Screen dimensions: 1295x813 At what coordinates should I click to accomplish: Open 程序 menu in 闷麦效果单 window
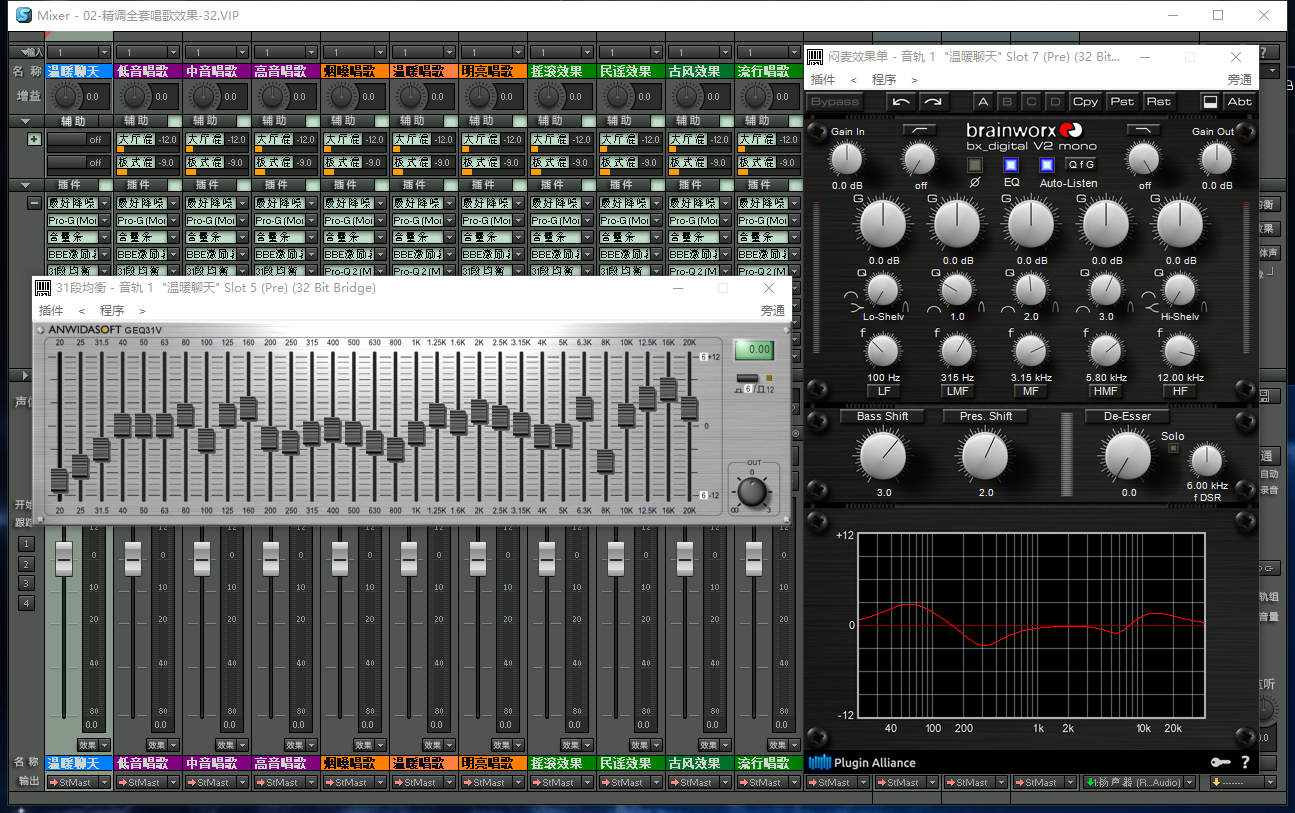pyautogui.click(x=884, y=80)
